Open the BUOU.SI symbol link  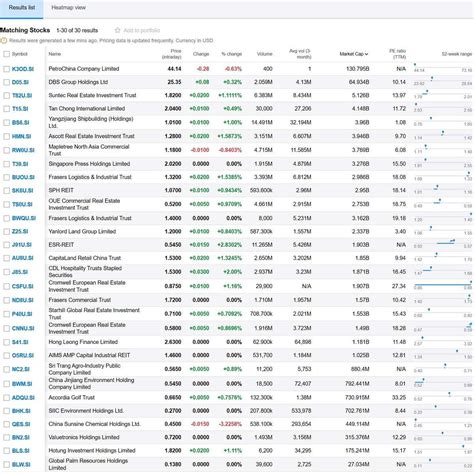(x=22, y=177)
